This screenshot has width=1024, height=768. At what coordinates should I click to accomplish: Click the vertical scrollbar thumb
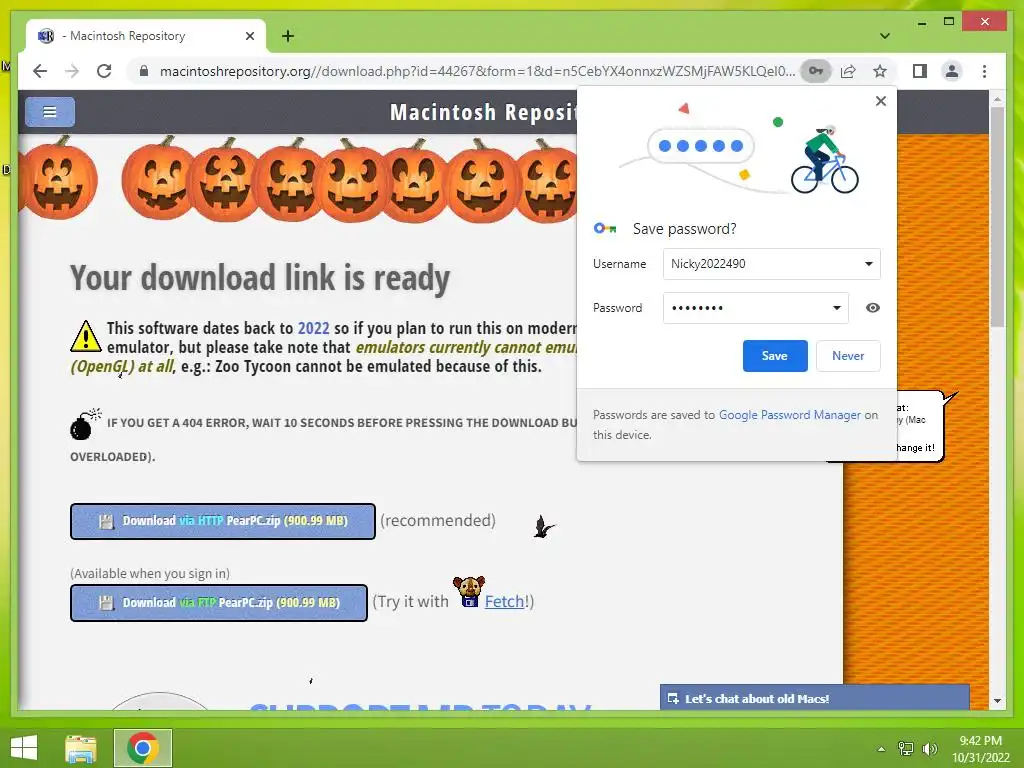pos(997,217)
